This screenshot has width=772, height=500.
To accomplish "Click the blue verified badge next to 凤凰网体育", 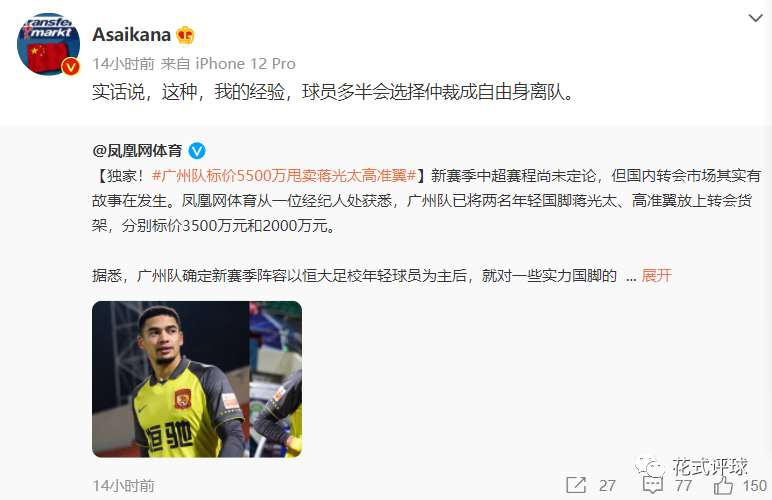I will click(x=197, y=151).
